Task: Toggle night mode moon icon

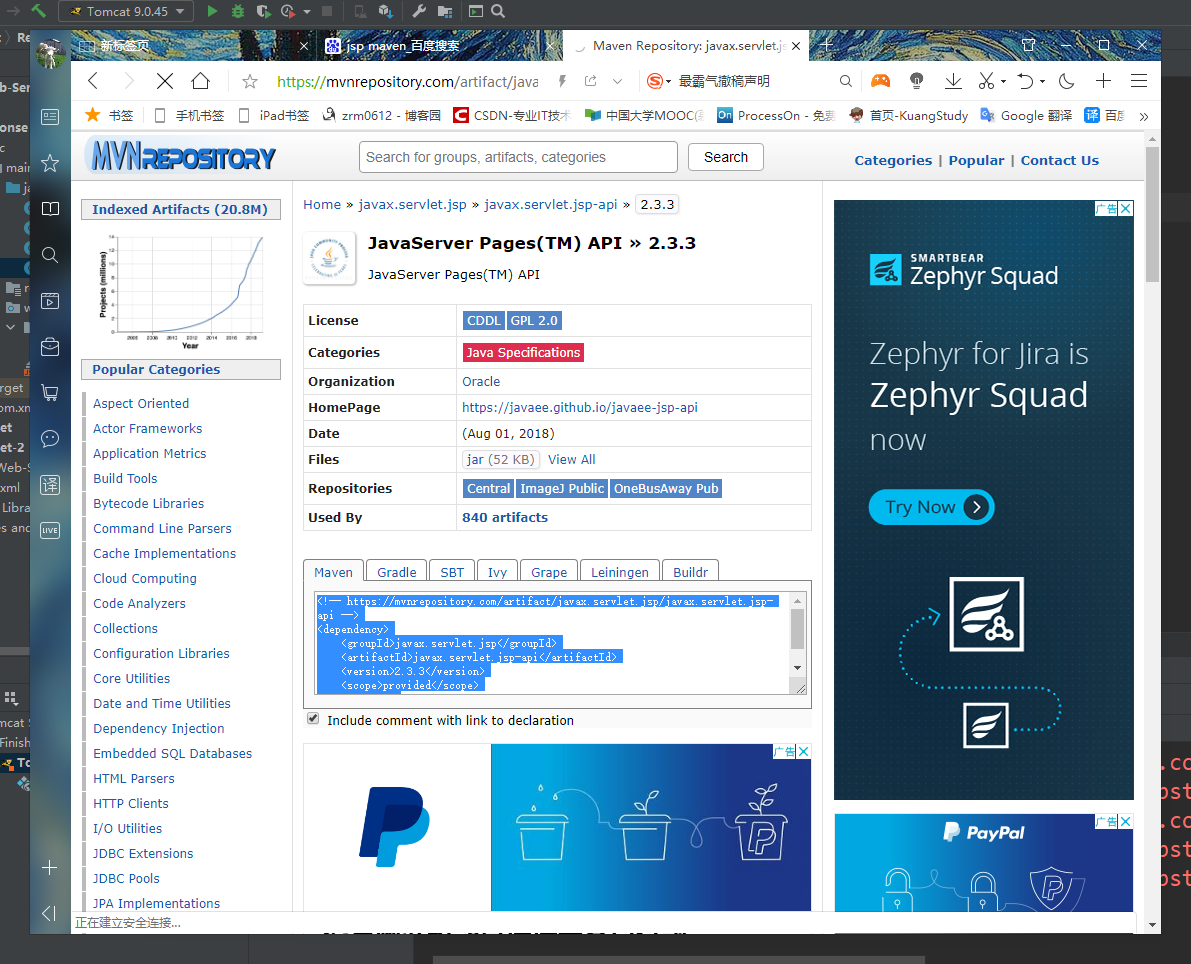Action: point(1066,81)
